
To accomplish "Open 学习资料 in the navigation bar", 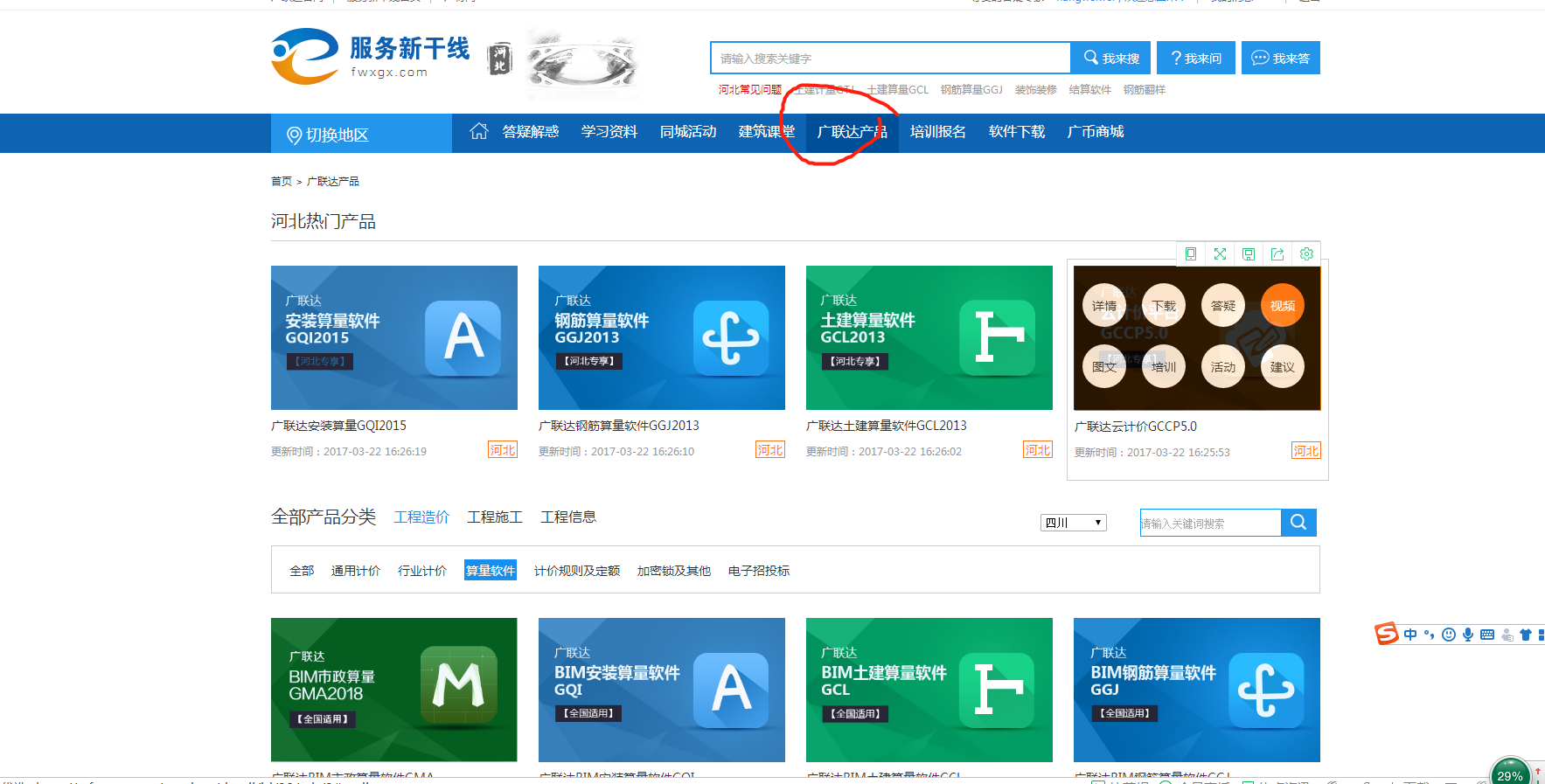I will (x=609, y=131).
